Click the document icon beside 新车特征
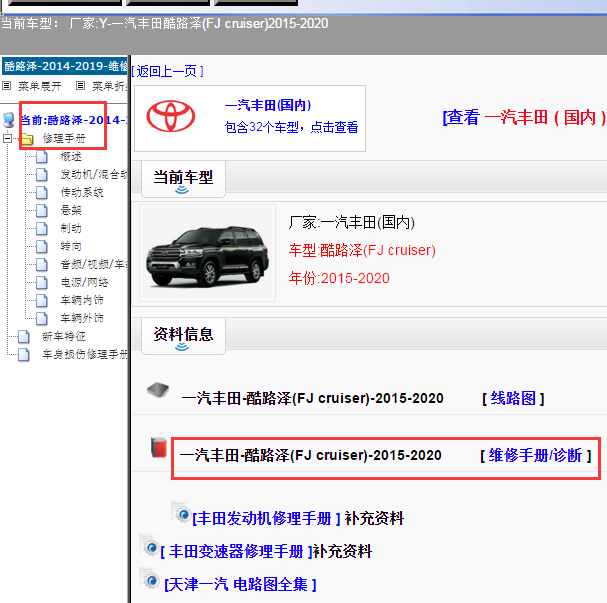 [x=24, y=336]
